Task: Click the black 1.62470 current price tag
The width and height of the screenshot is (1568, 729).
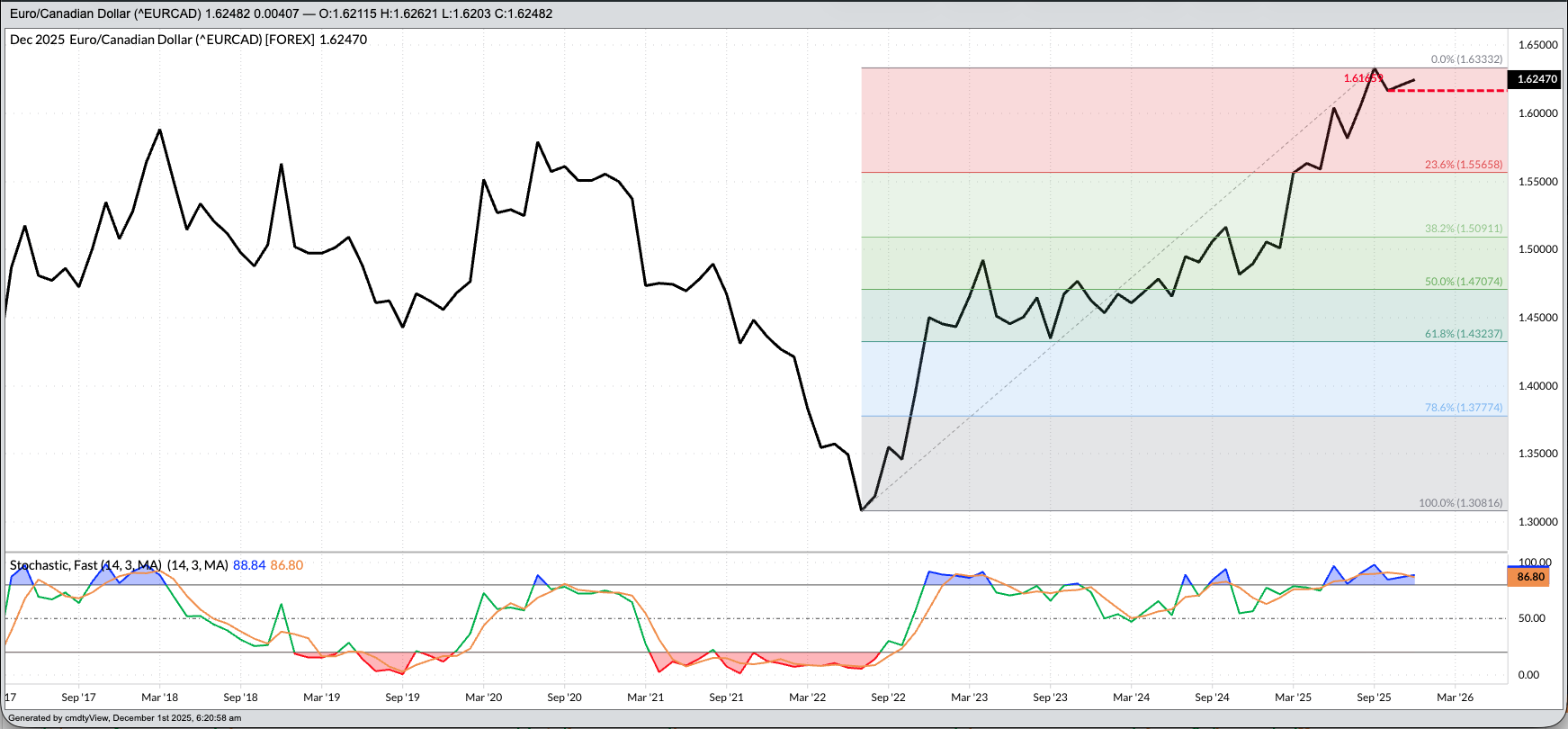Action: [x=1537, y=79]
